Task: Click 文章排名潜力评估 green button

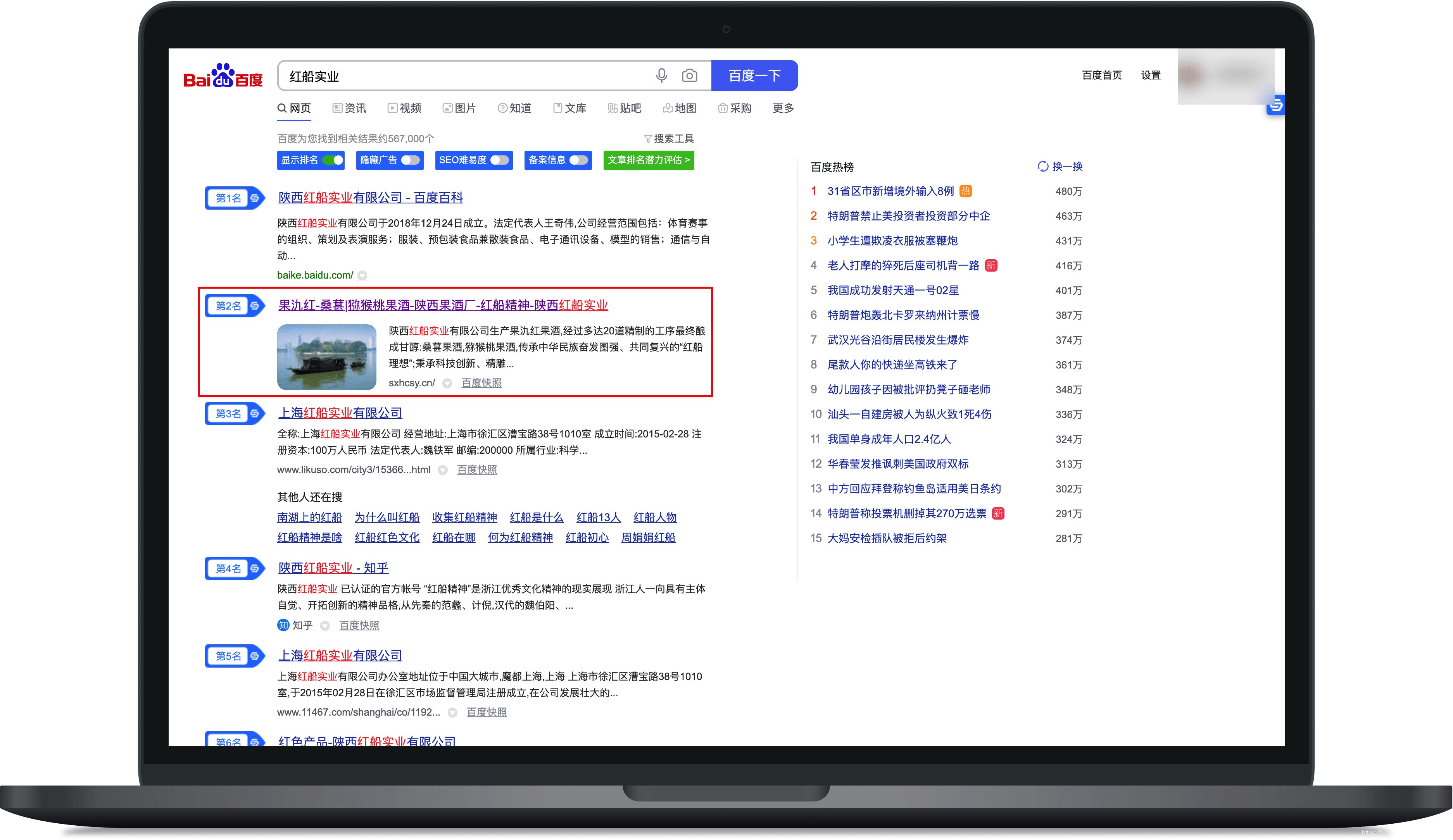Action: [x=649, y=160]
